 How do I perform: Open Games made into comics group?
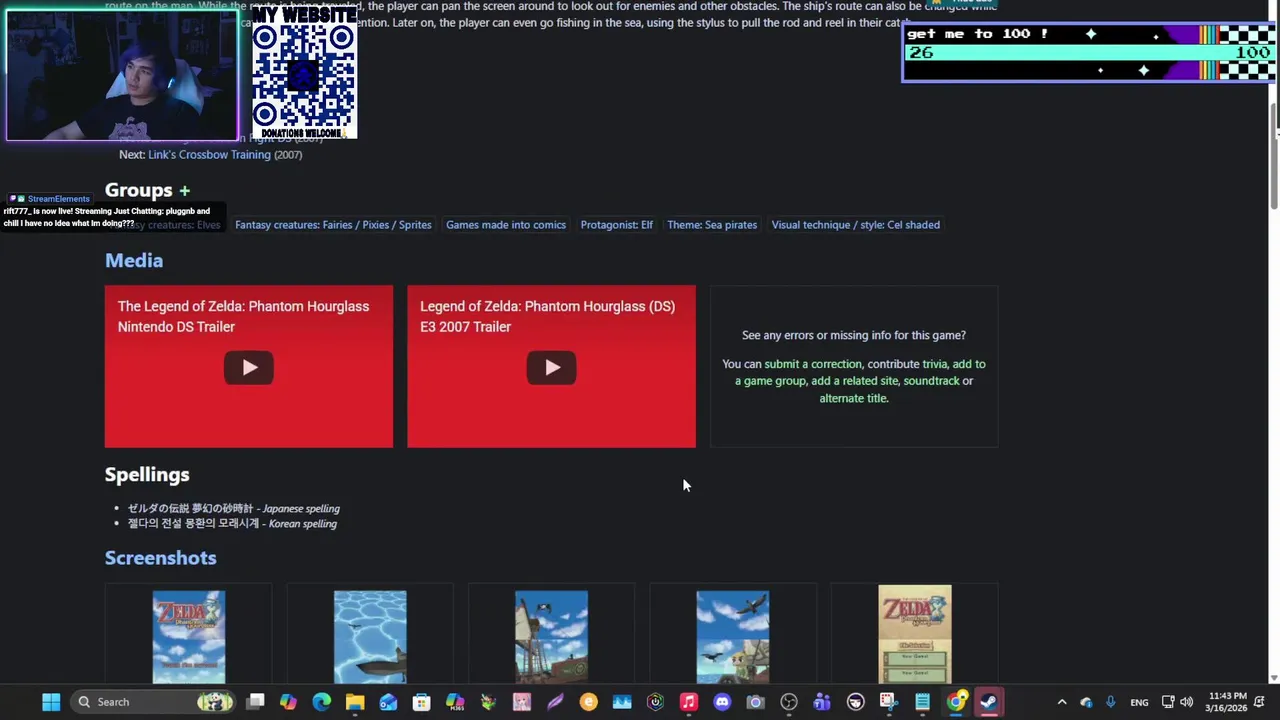pos(506,225)
